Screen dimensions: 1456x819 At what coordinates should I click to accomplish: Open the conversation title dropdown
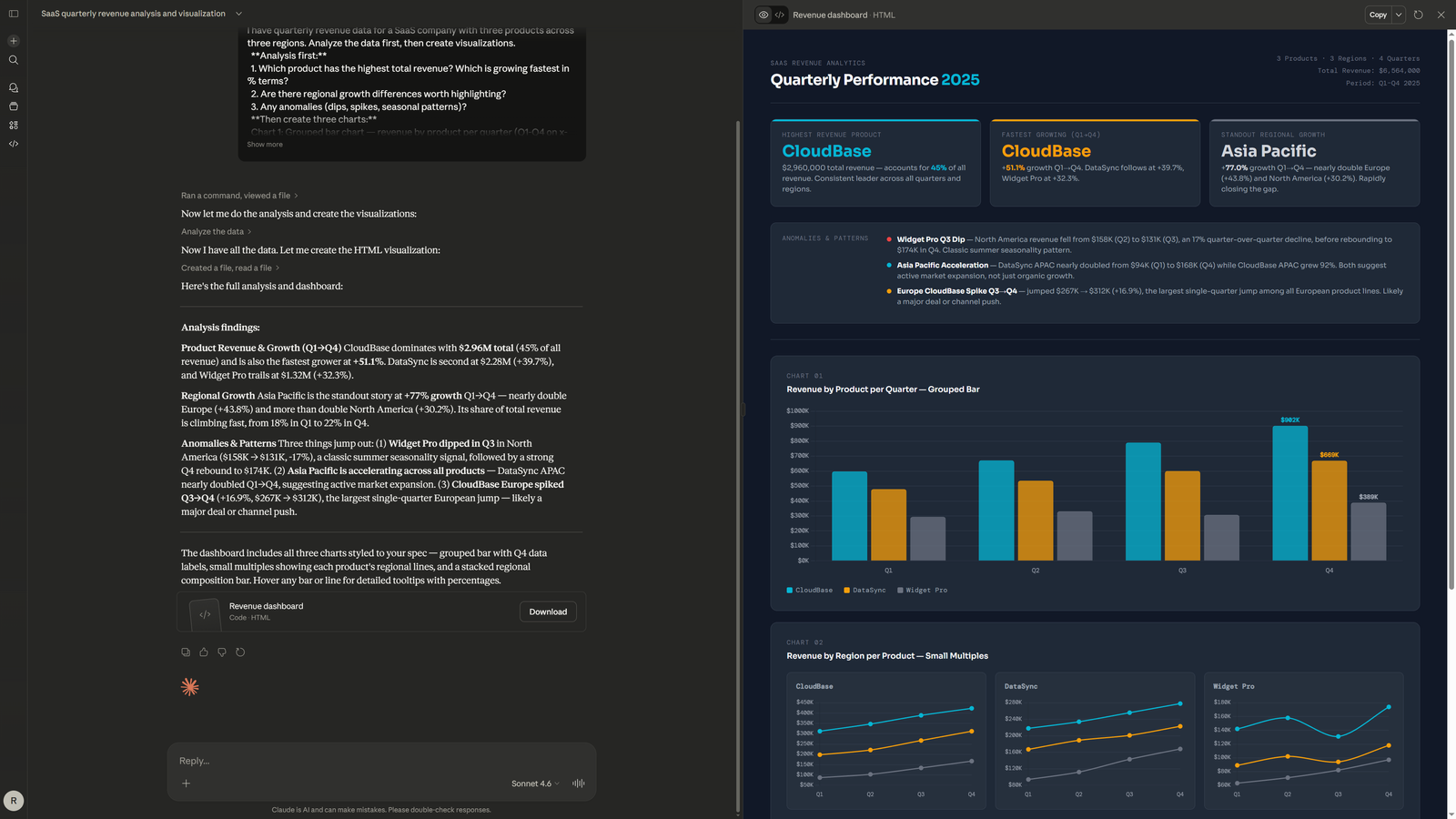[238, 13]
